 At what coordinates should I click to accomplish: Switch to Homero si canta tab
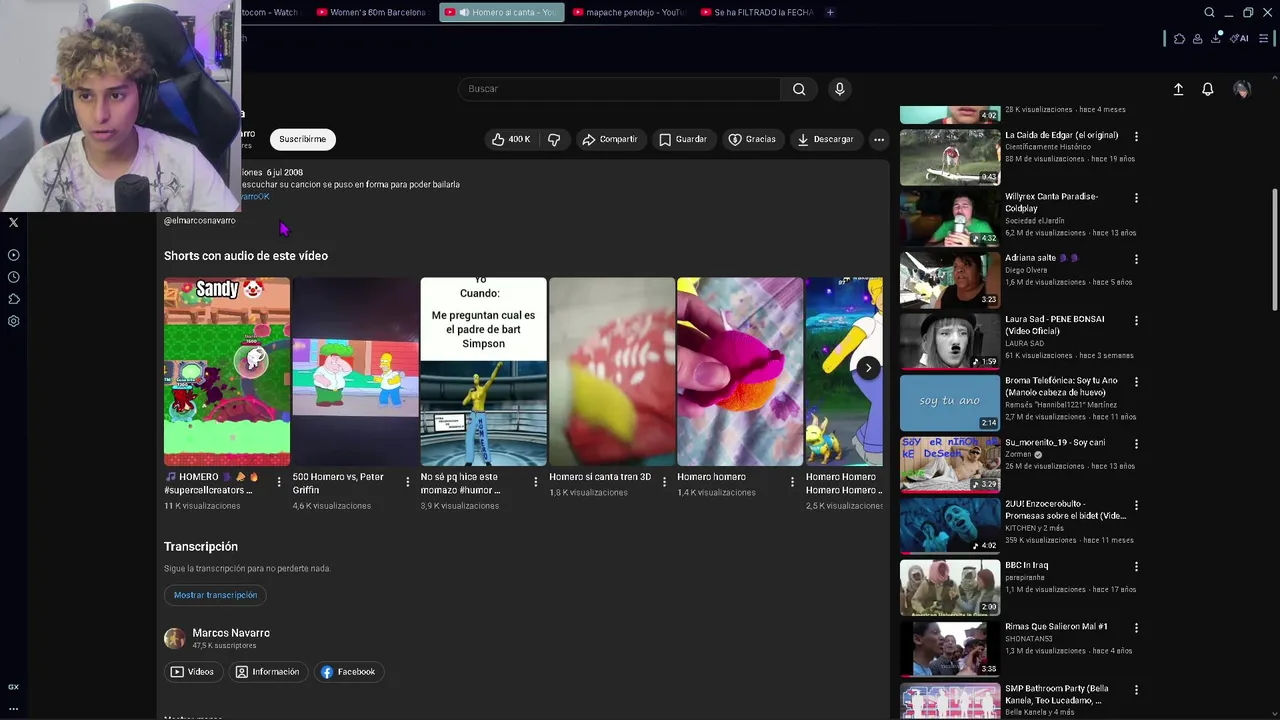coord(502,12)
